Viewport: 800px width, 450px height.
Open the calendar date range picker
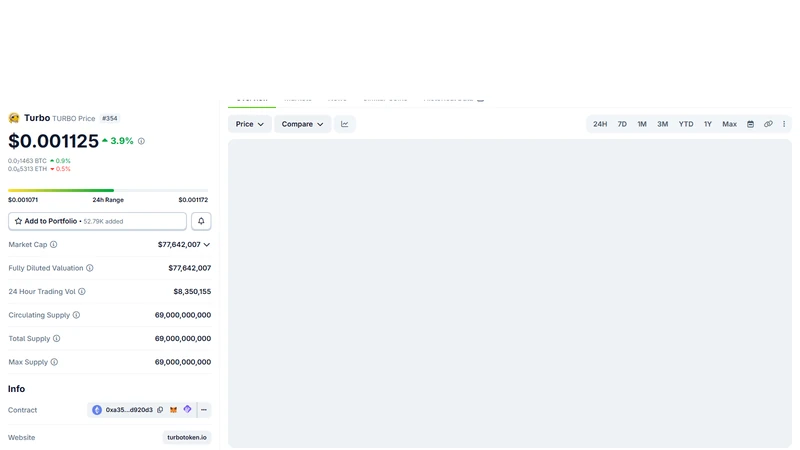point(751,124)
